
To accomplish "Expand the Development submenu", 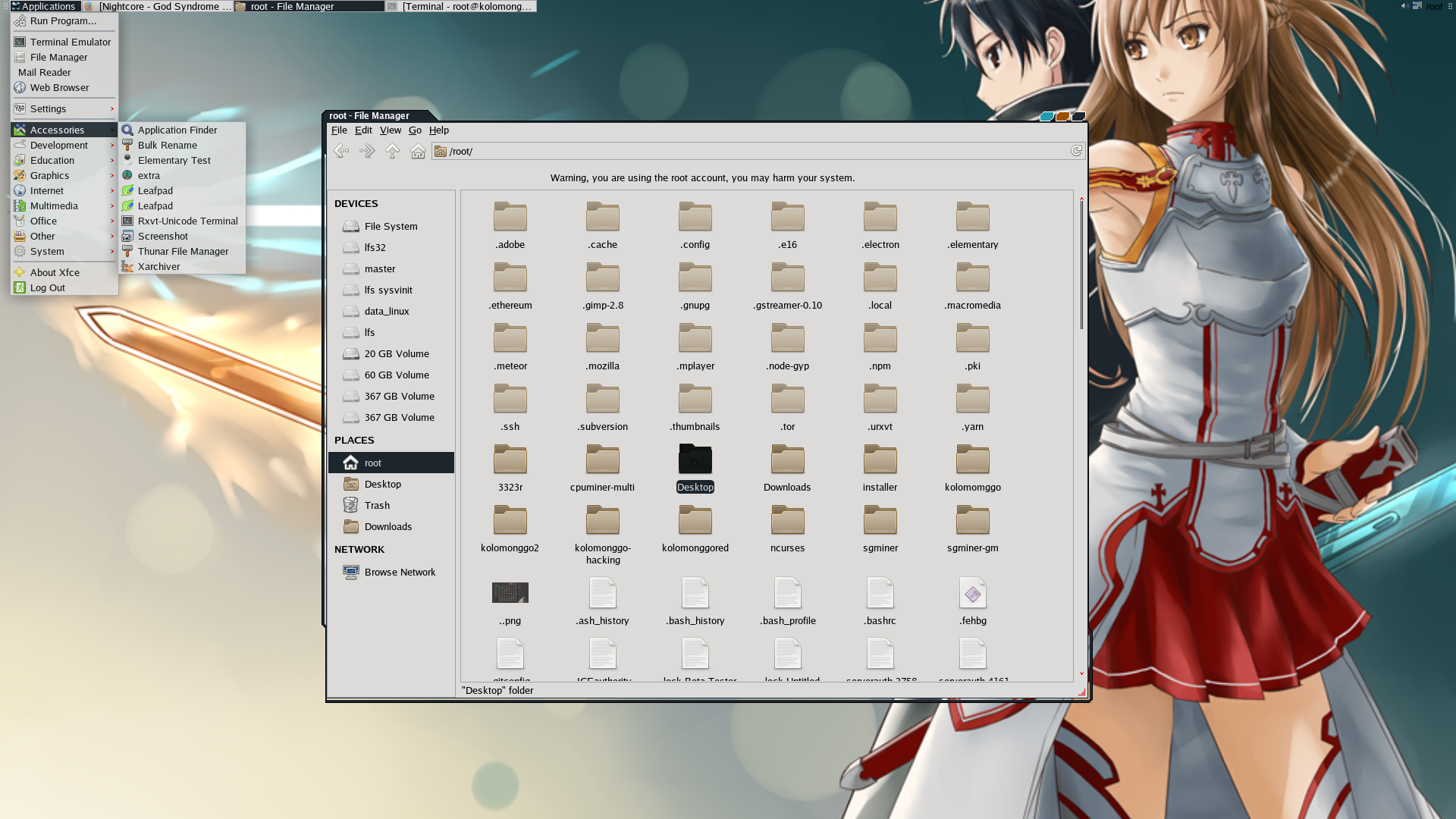I will click(x=64, y=146).
